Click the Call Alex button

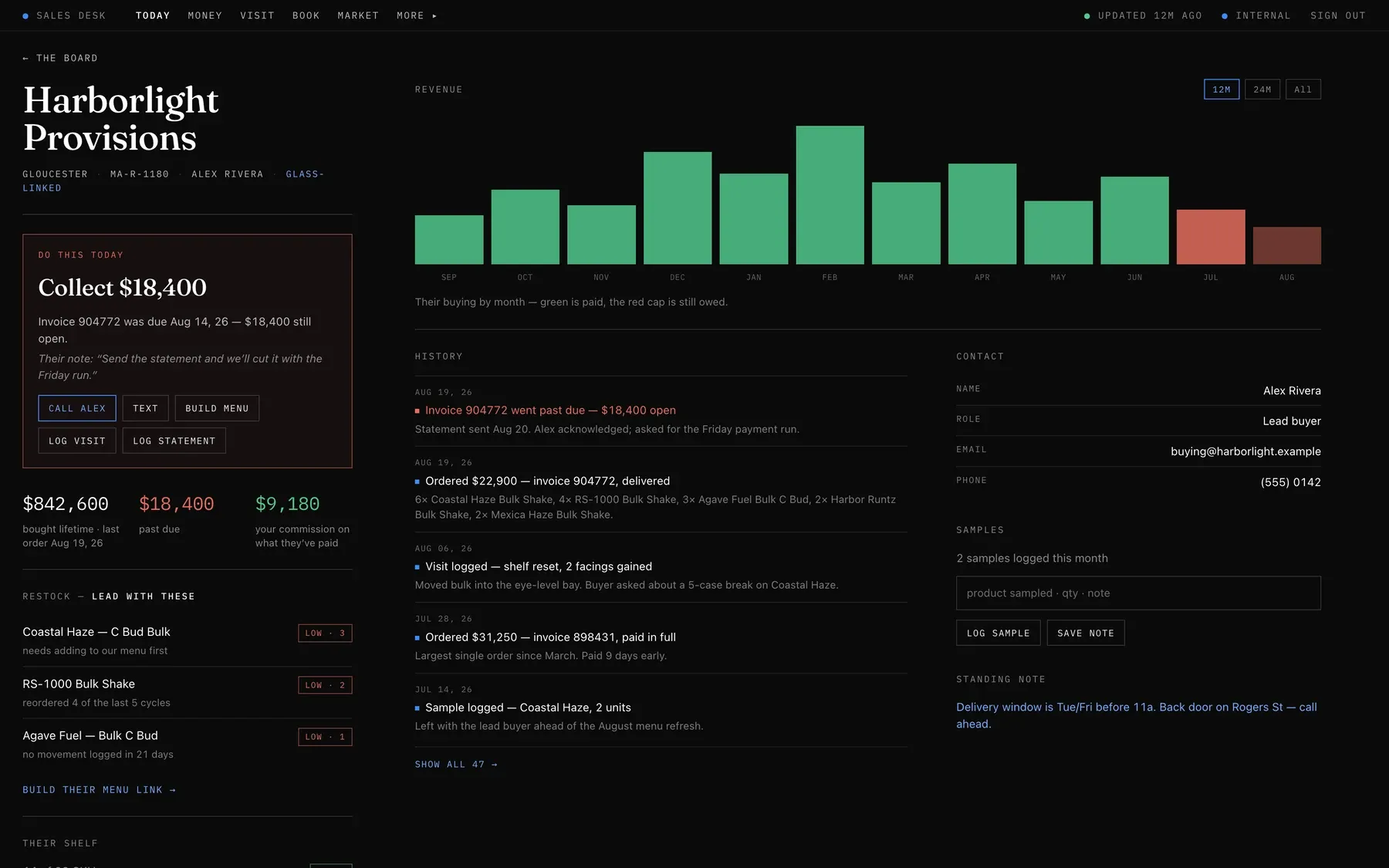[x=77, y=408]
